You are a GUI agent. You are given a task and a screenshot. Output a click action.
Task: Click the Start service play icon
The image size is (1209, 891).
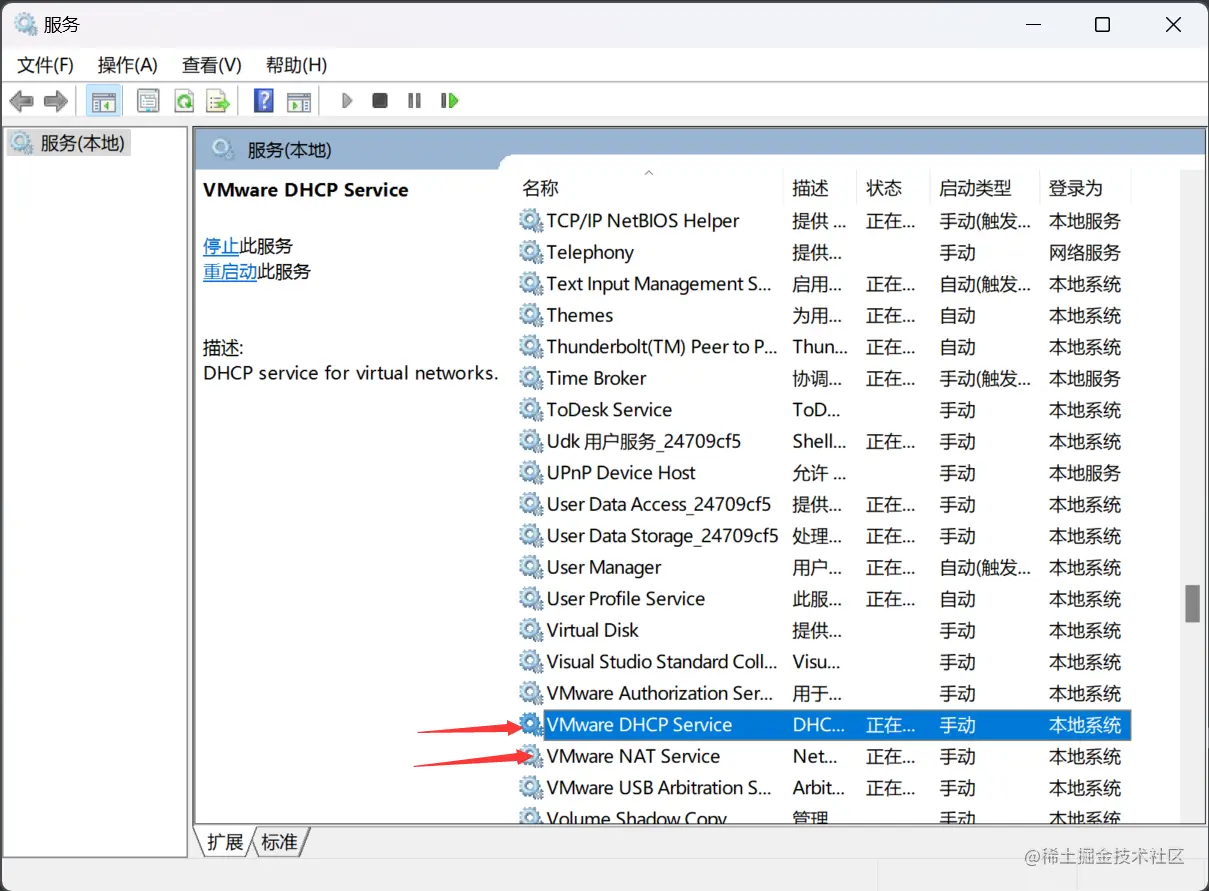(x=347, y=101)
